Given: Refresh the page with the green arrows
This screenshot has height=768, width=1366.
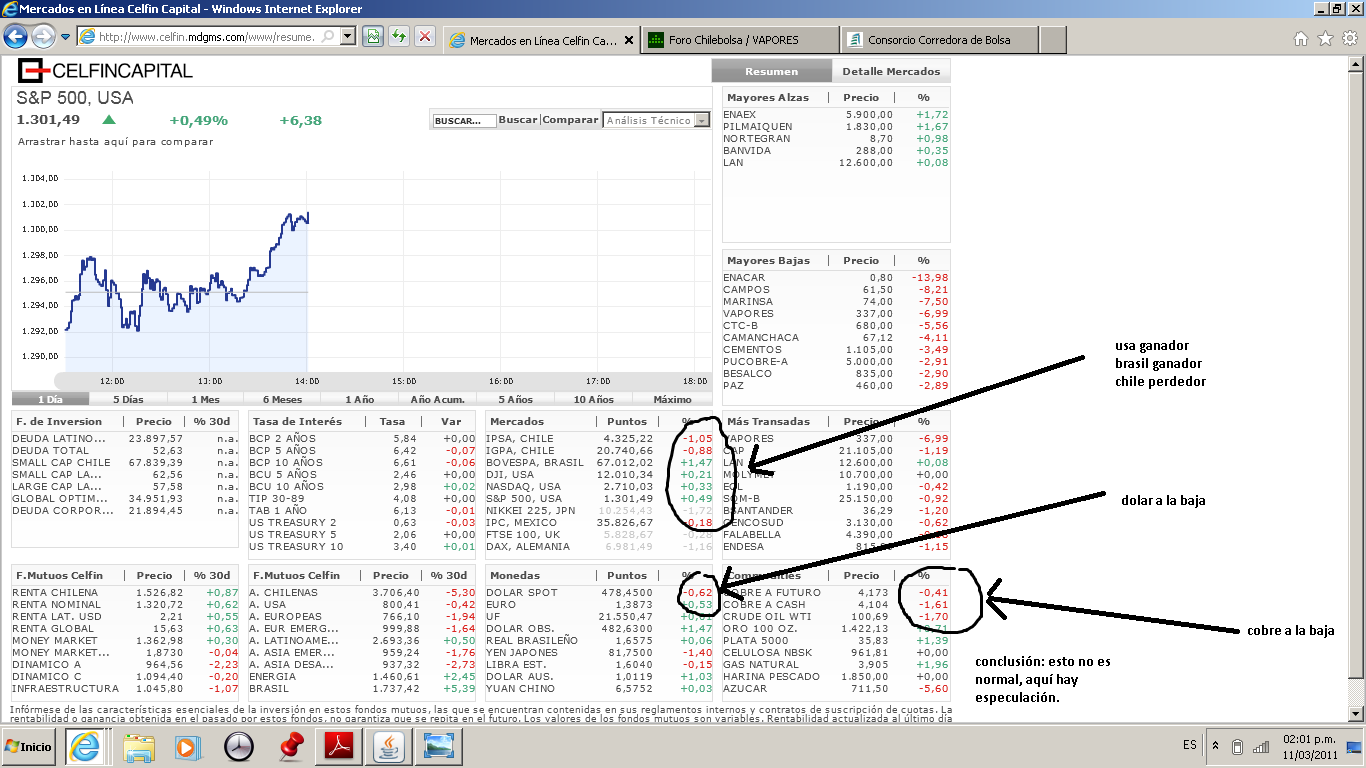Looking at the screenshot, I should tap(399, 37).
